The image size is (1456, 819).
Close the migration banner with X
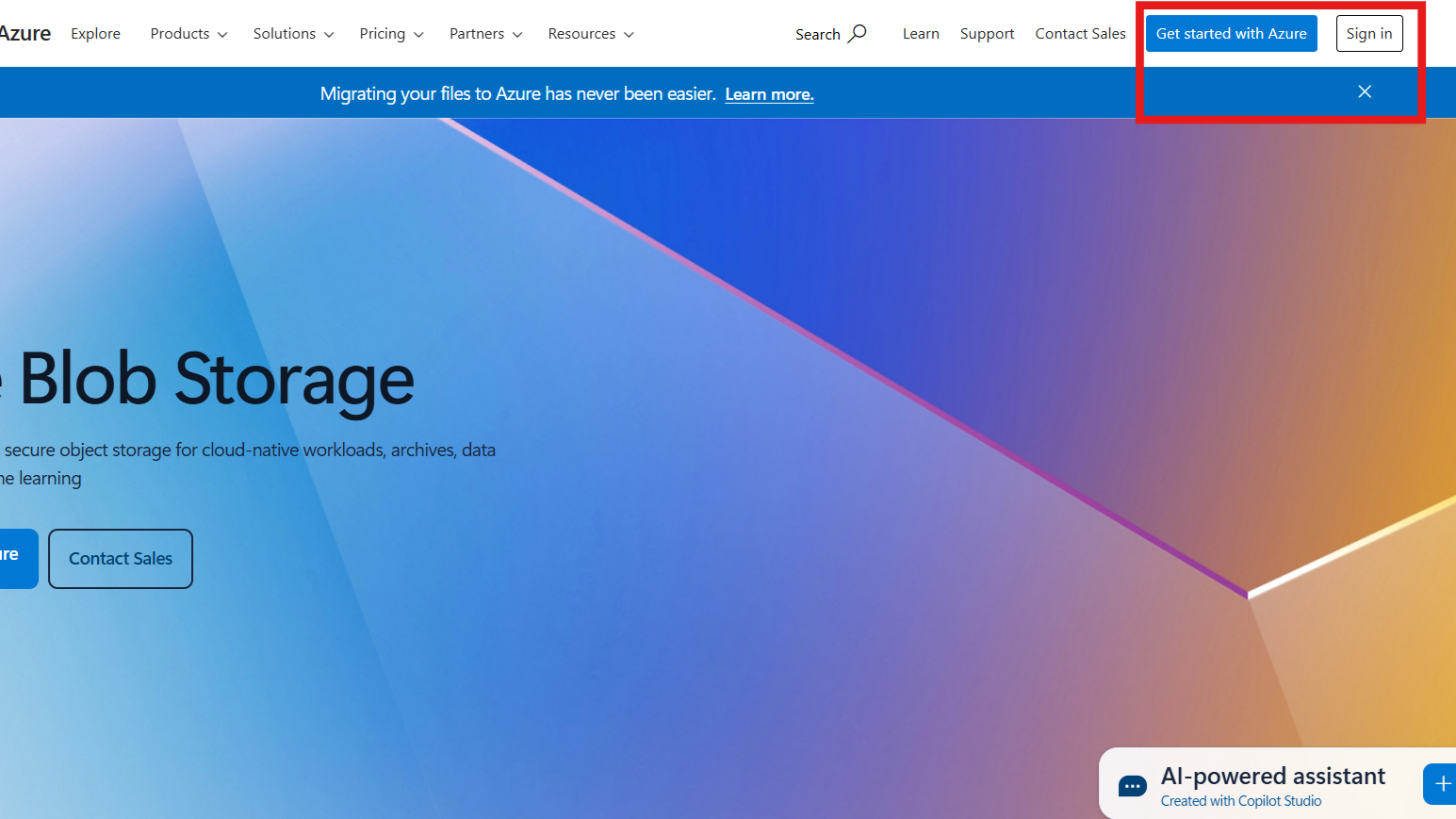1365,91
